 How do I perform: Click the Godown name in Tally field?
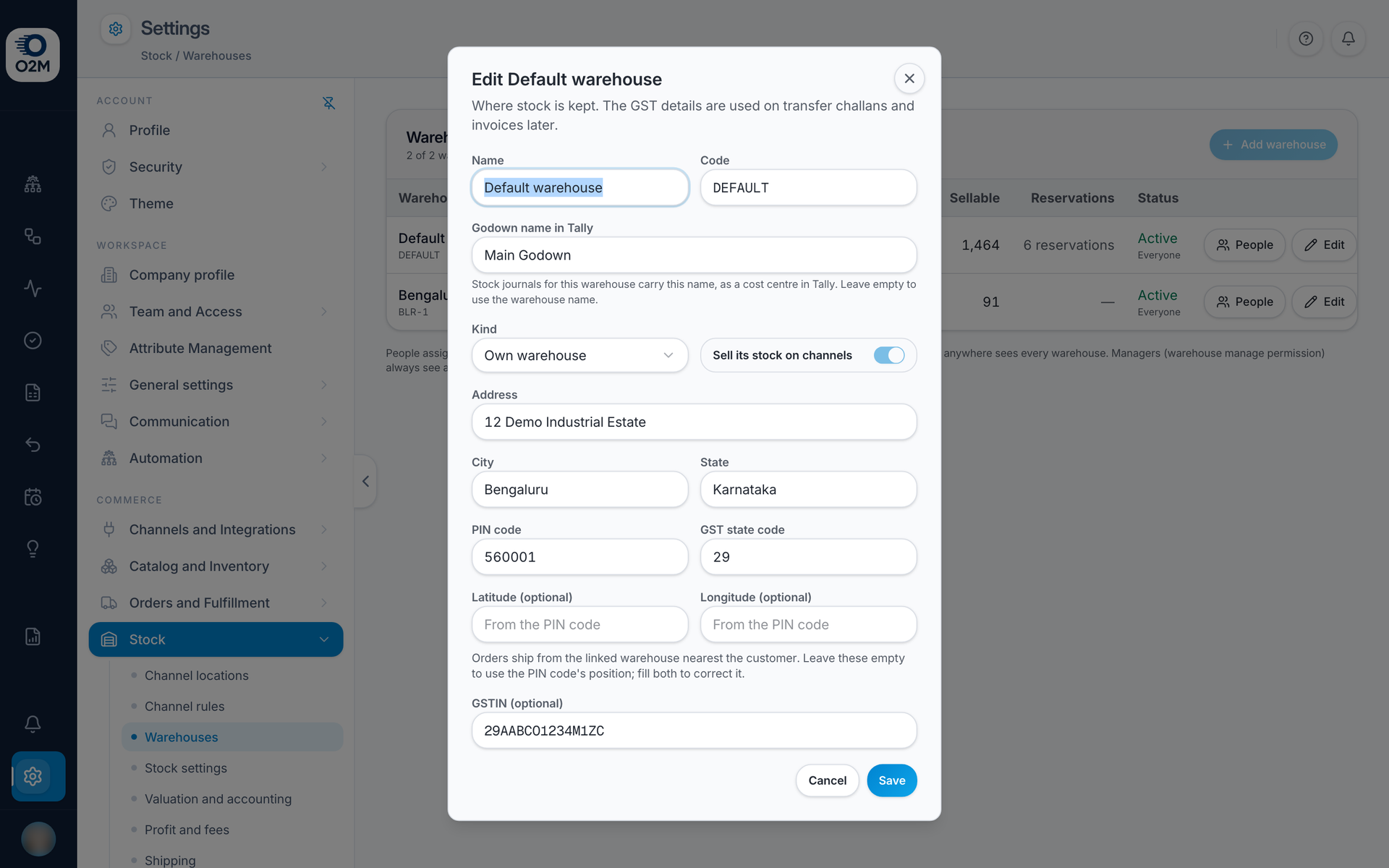pyautogui.click(x=694, y=255)
